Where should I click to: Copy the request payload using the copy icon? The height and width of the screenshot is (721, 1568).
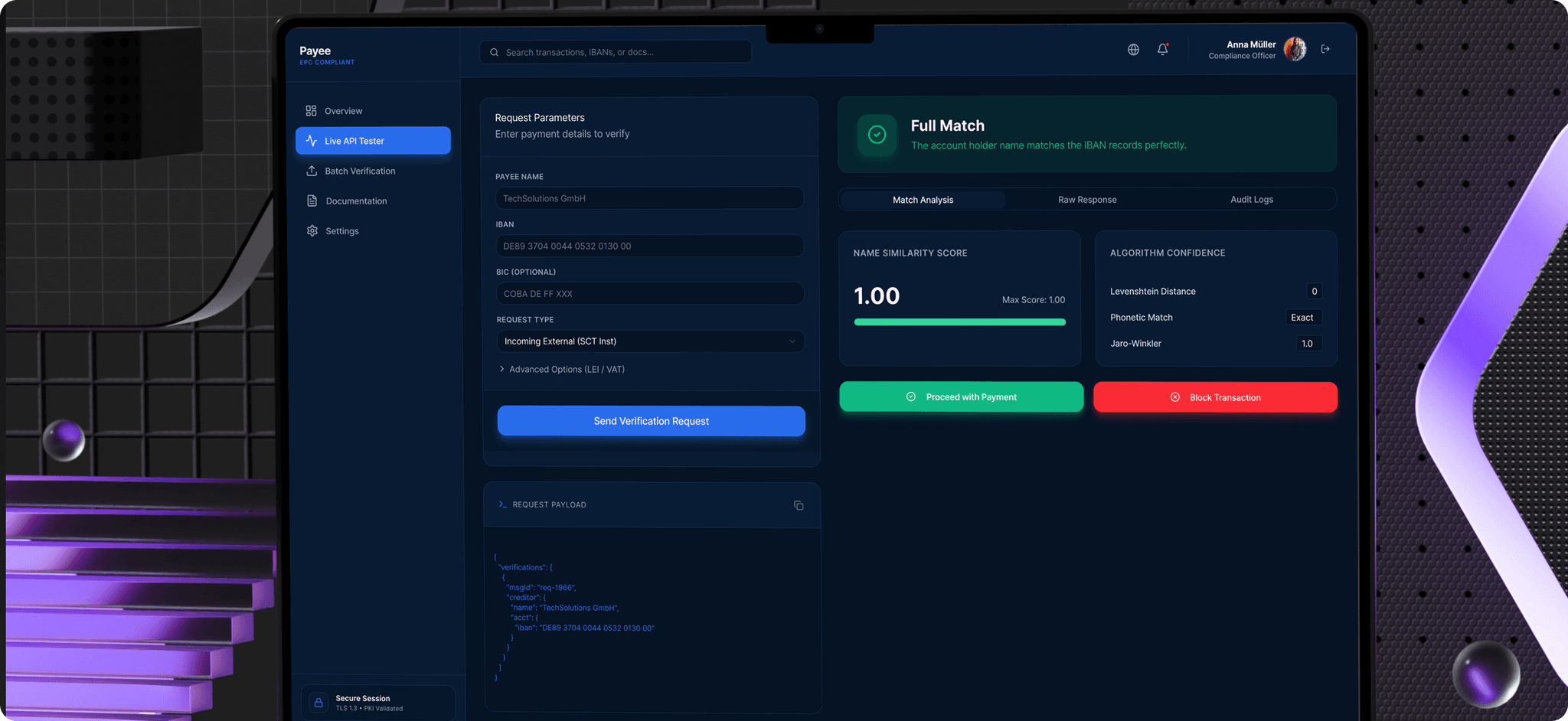799,505
